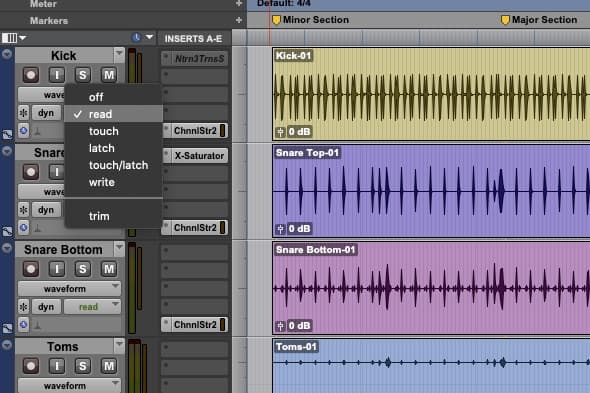Select 'read' automation mode

(114, 114)
